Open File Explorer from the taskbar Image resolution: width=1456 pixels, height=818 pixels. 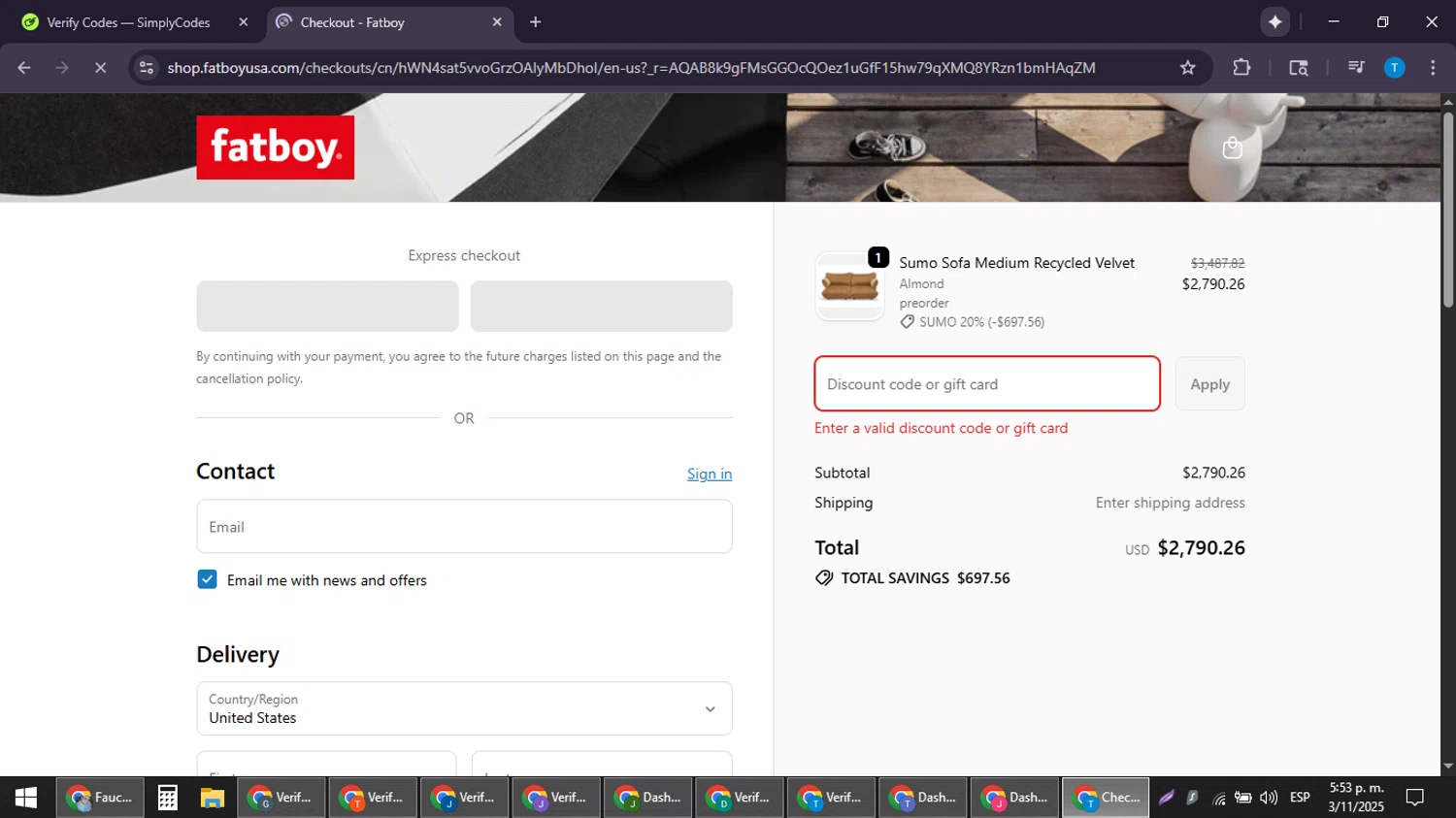pos(213,798)
